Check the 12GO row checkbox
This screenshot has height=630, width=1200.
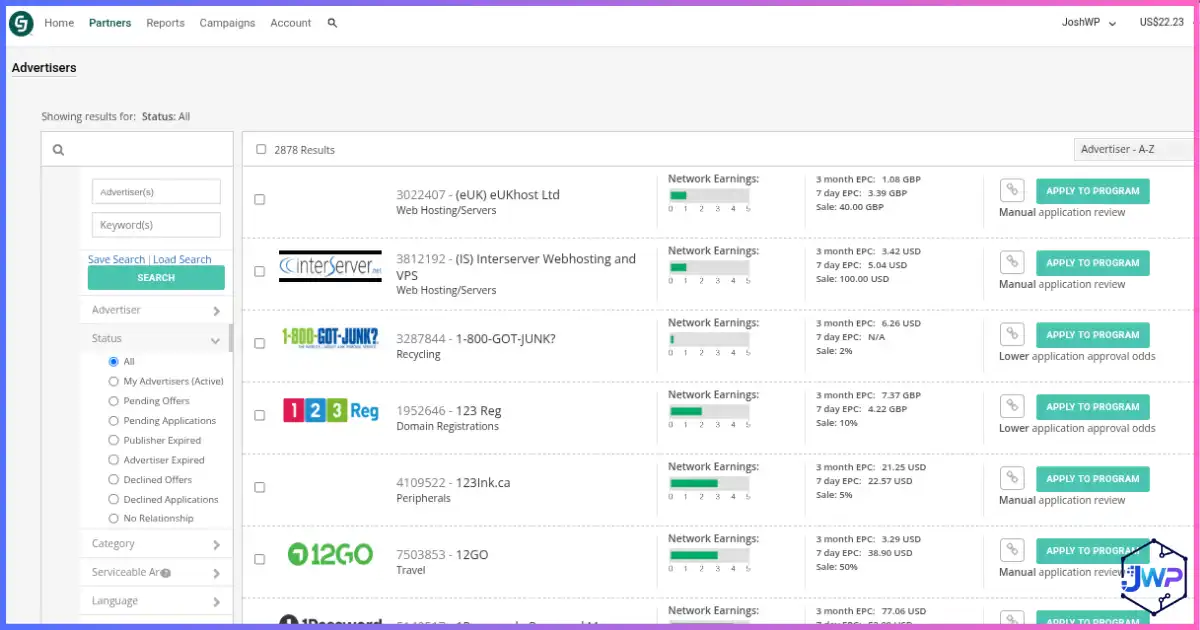(x=259, y=559)
